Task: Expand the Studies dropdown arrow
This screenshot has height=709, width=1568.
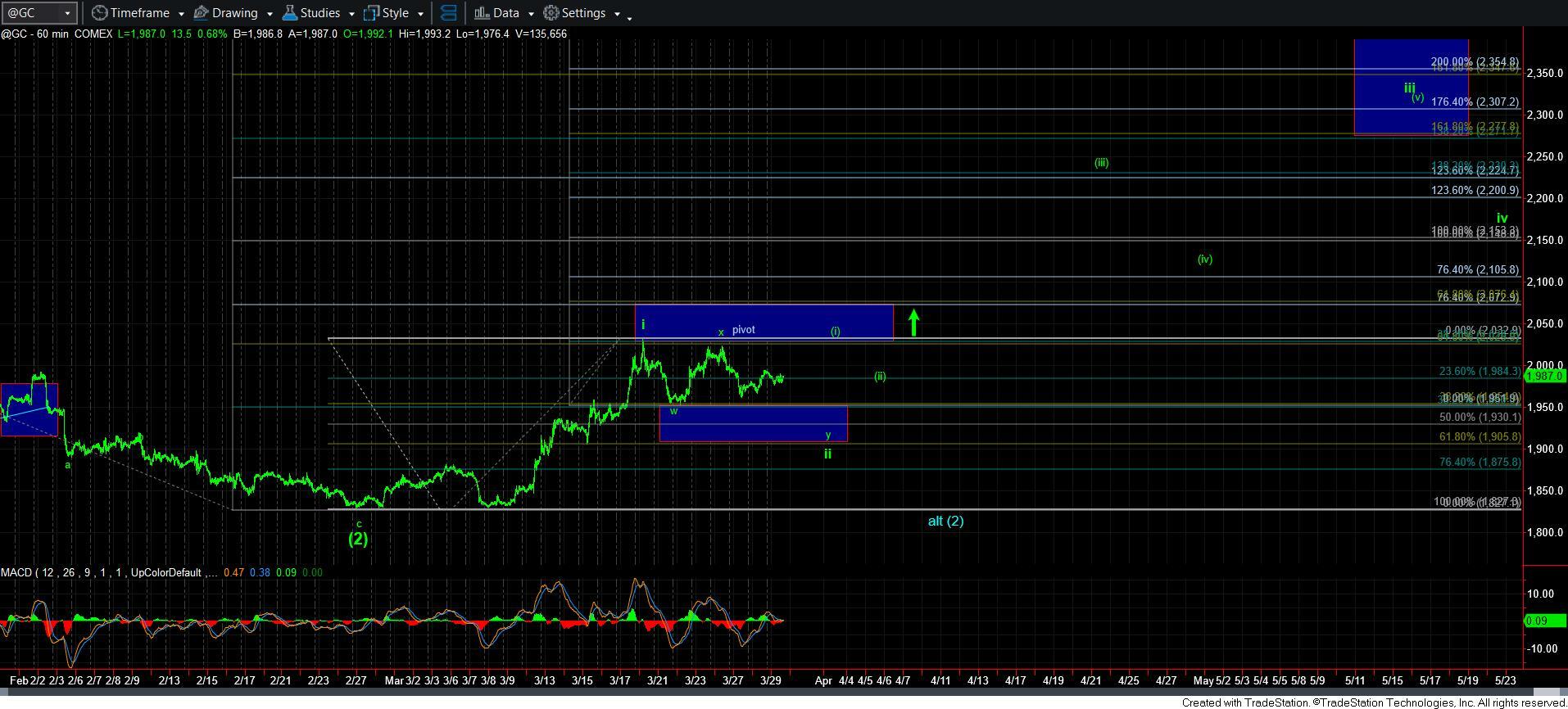Action: [351, 14]
